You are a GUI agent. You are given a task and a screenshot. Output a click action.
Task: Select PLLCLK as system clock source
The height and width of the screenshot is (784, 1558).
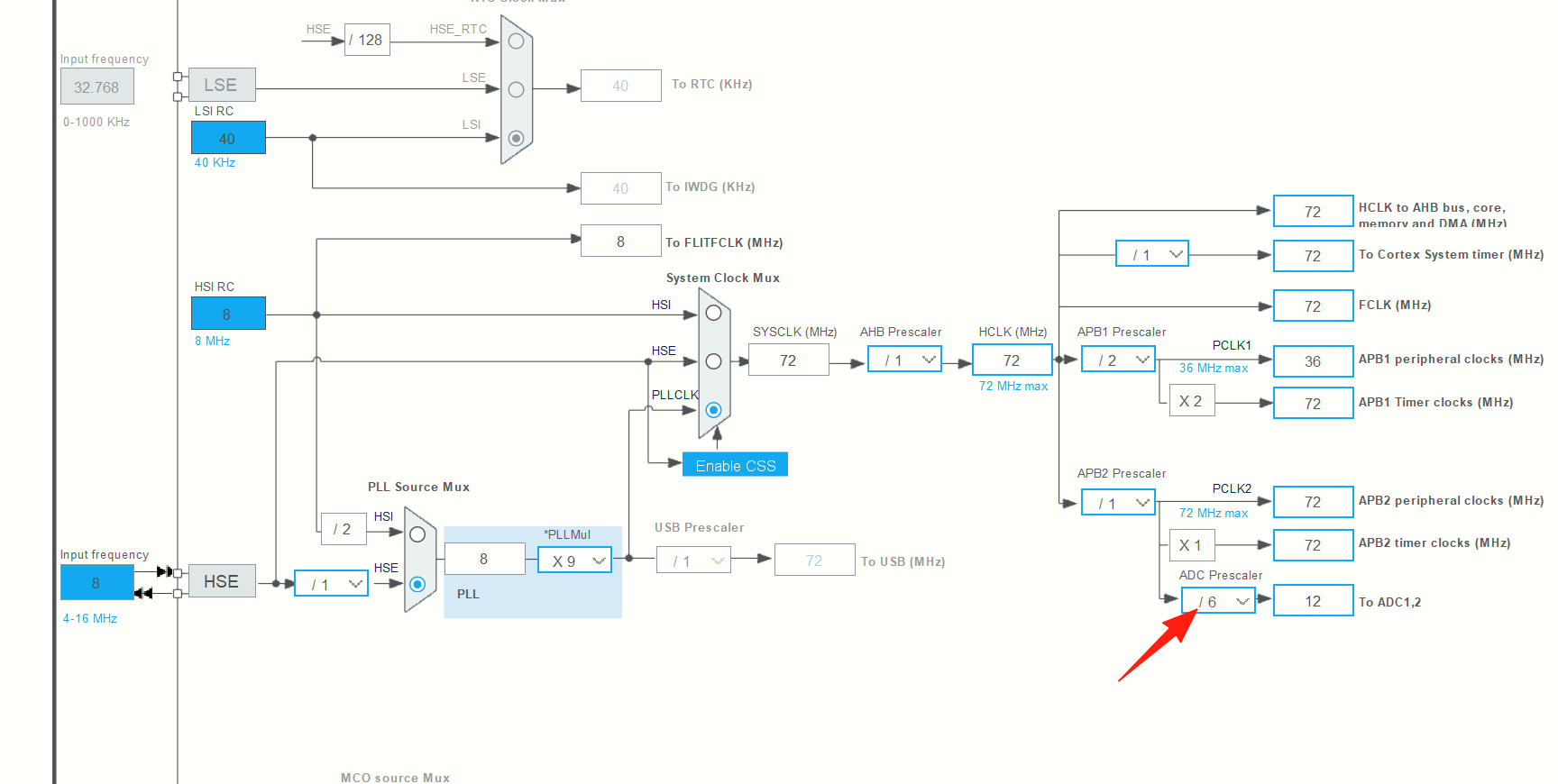point(713,410)
